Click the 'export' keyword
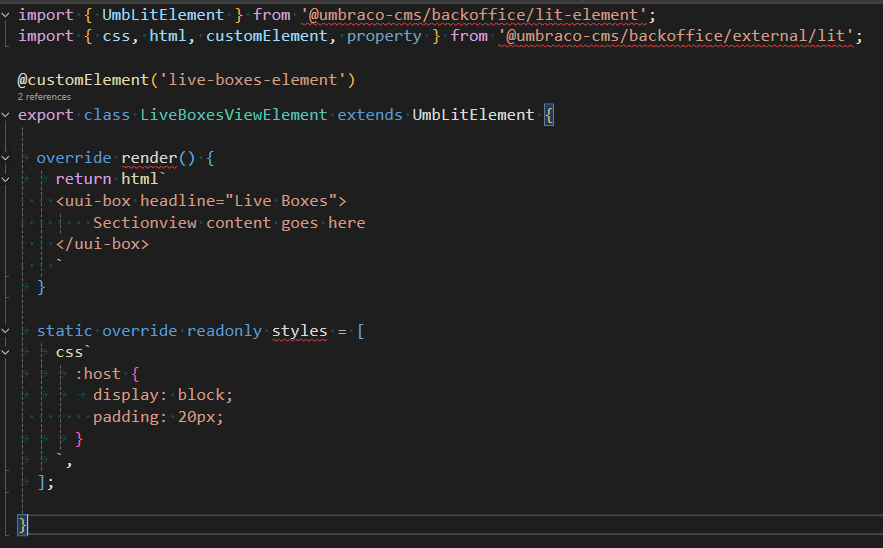The height and width of the screenshot is (548, 883). [x=46, y=115]
